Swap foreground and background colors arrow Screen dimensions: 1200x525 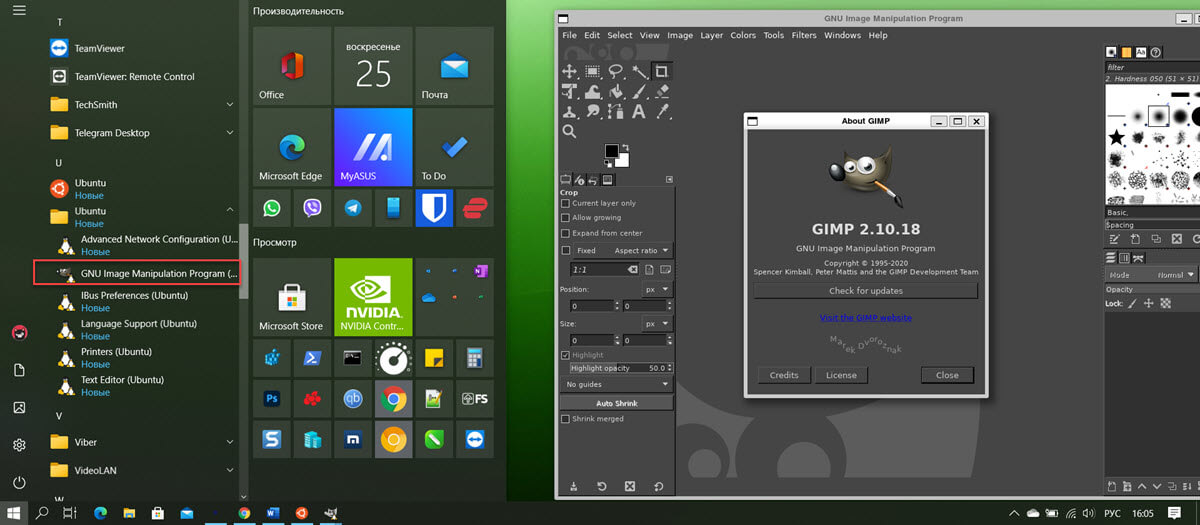[625, 147]
